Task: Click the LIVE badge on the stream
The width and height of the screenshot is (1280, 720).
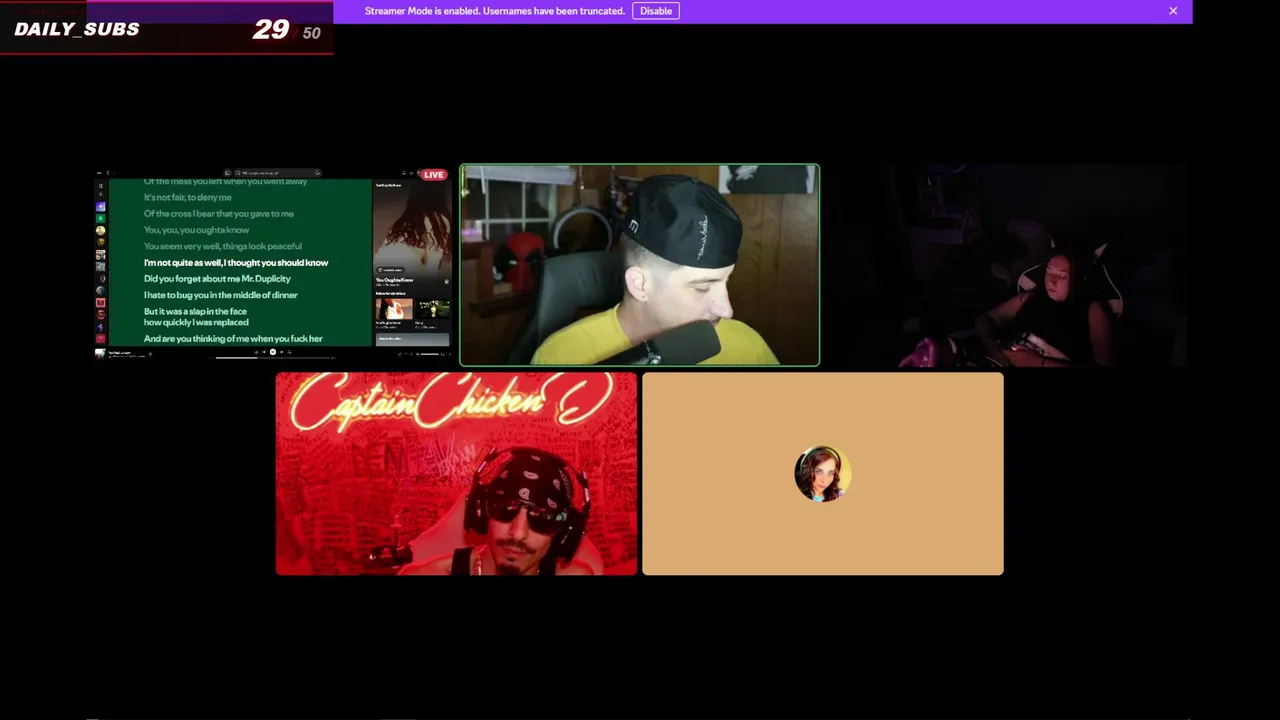Action: (x=433, y=175)
